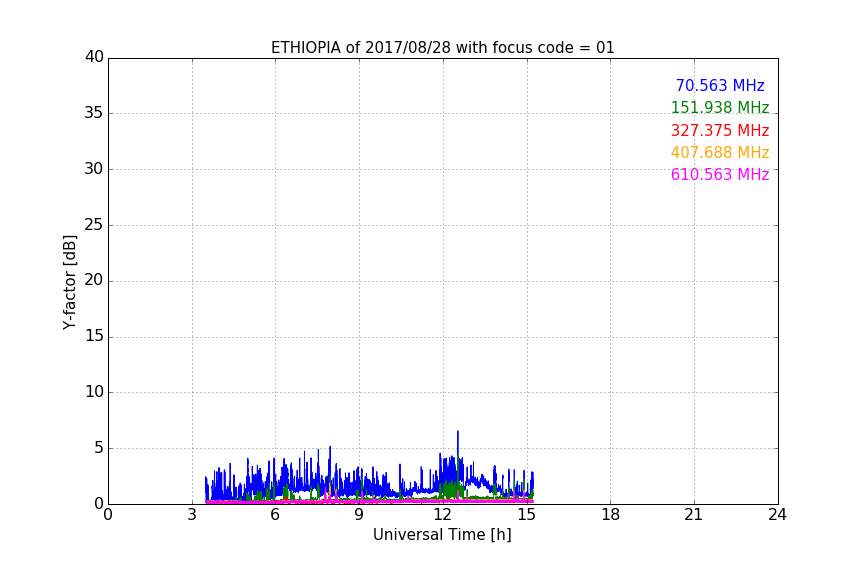Select the 407.688 MHz legend label
The image size is (864, 576).
coord(720,152)
